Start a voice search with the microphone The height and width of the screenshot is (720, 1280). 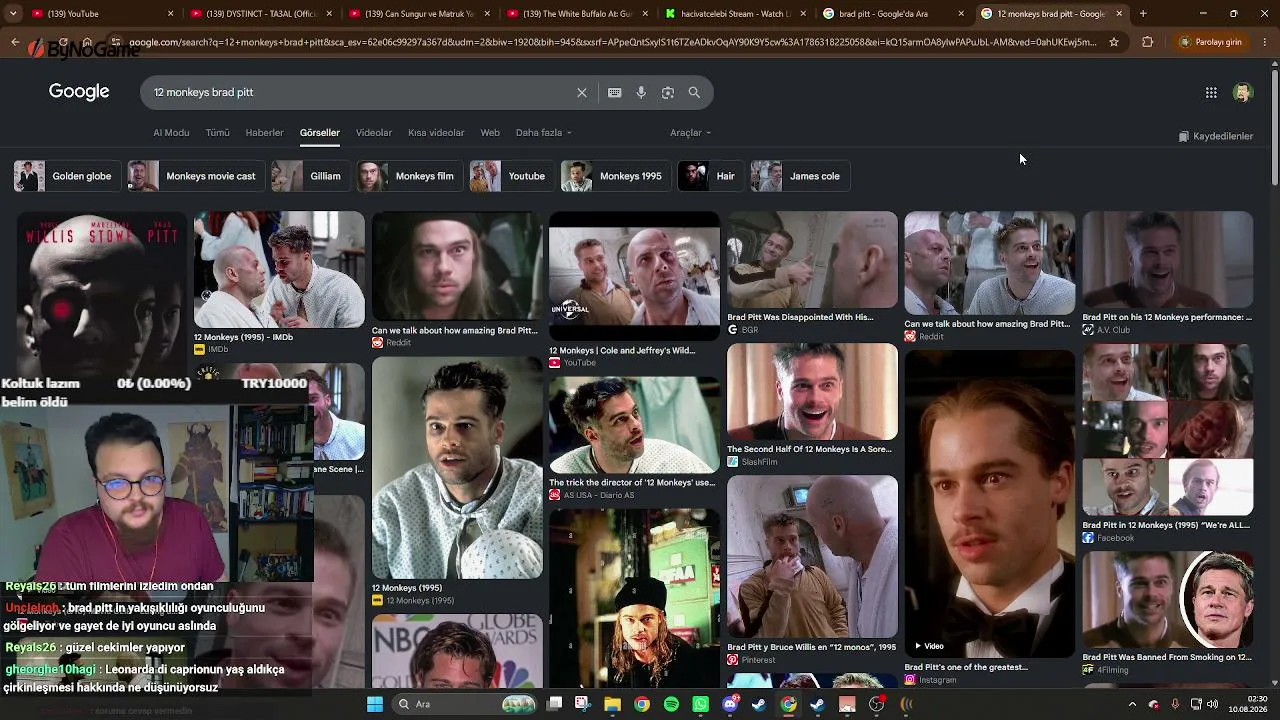click(x=641, y=92)
